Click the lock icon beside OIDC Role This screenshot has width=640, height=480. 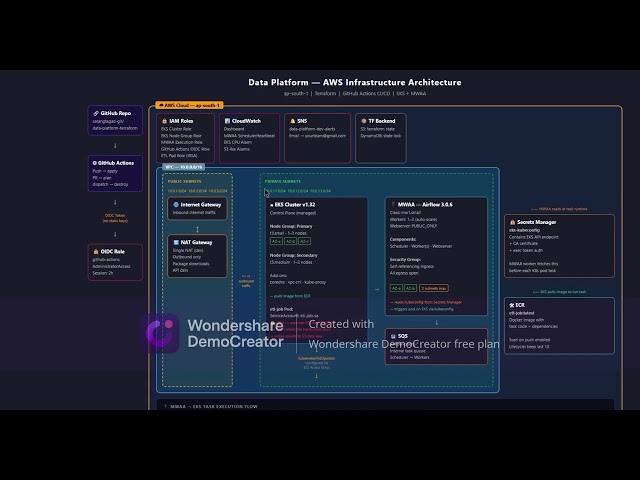coord(96,251)
